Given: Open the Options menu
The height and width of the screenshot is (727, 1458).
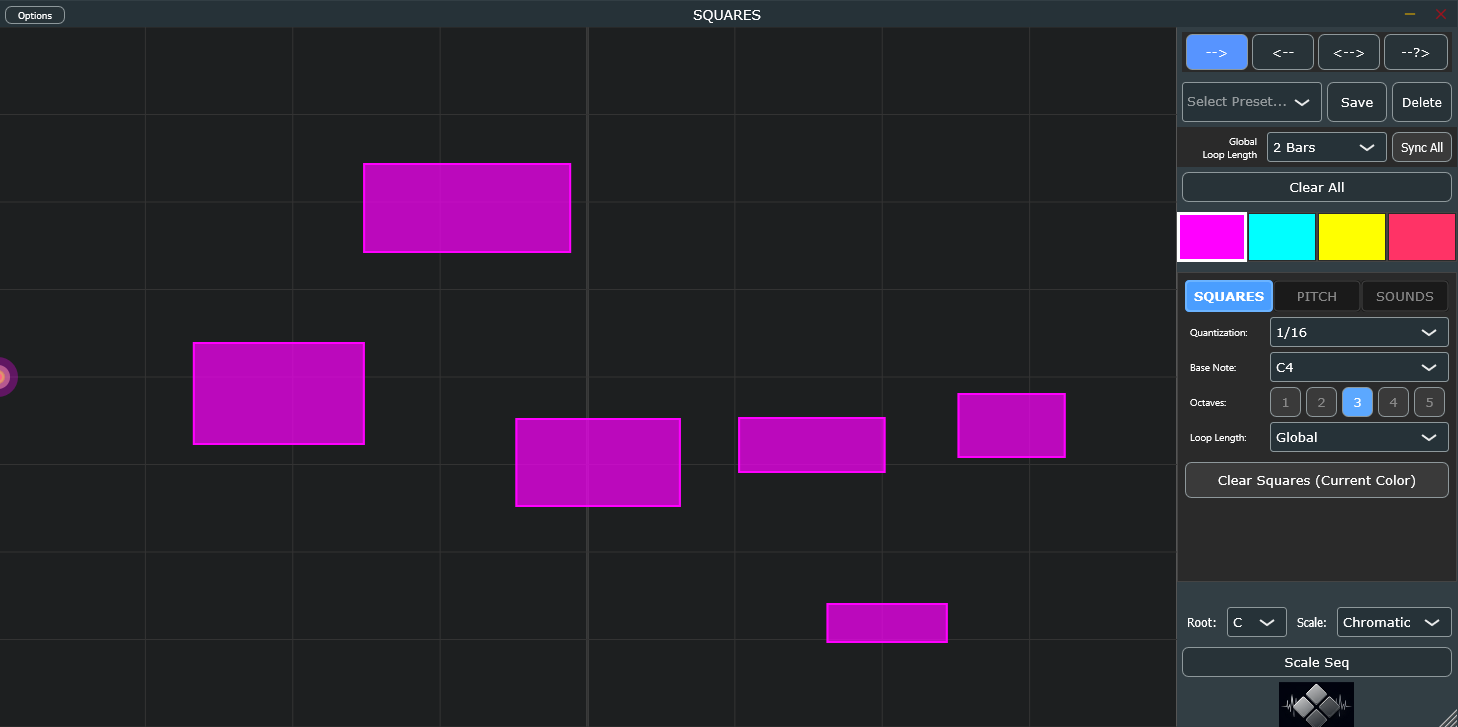Looking at the screenshot, I should 34,14.
